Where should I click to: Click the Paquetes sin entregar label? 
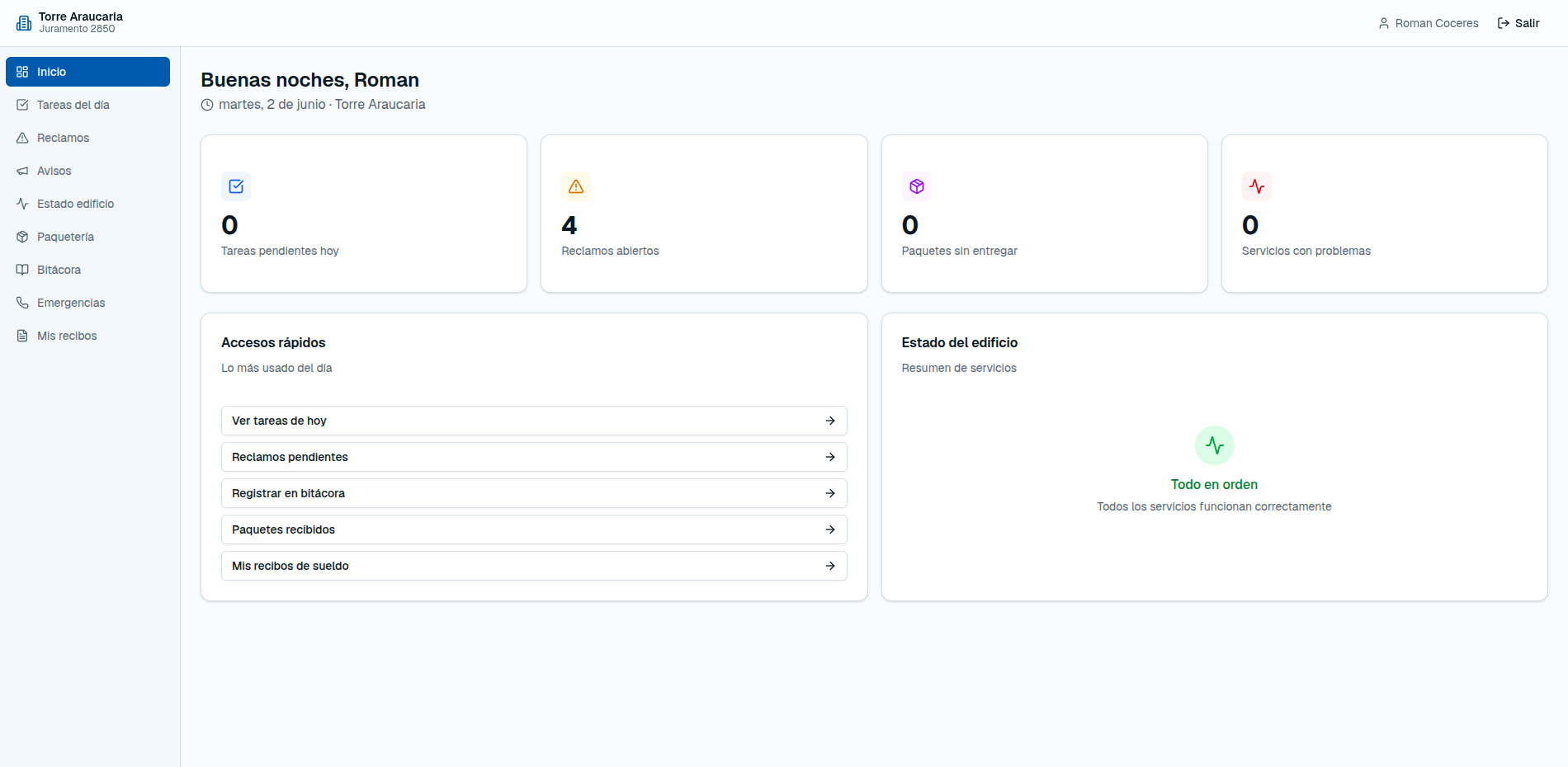(959, 251)
